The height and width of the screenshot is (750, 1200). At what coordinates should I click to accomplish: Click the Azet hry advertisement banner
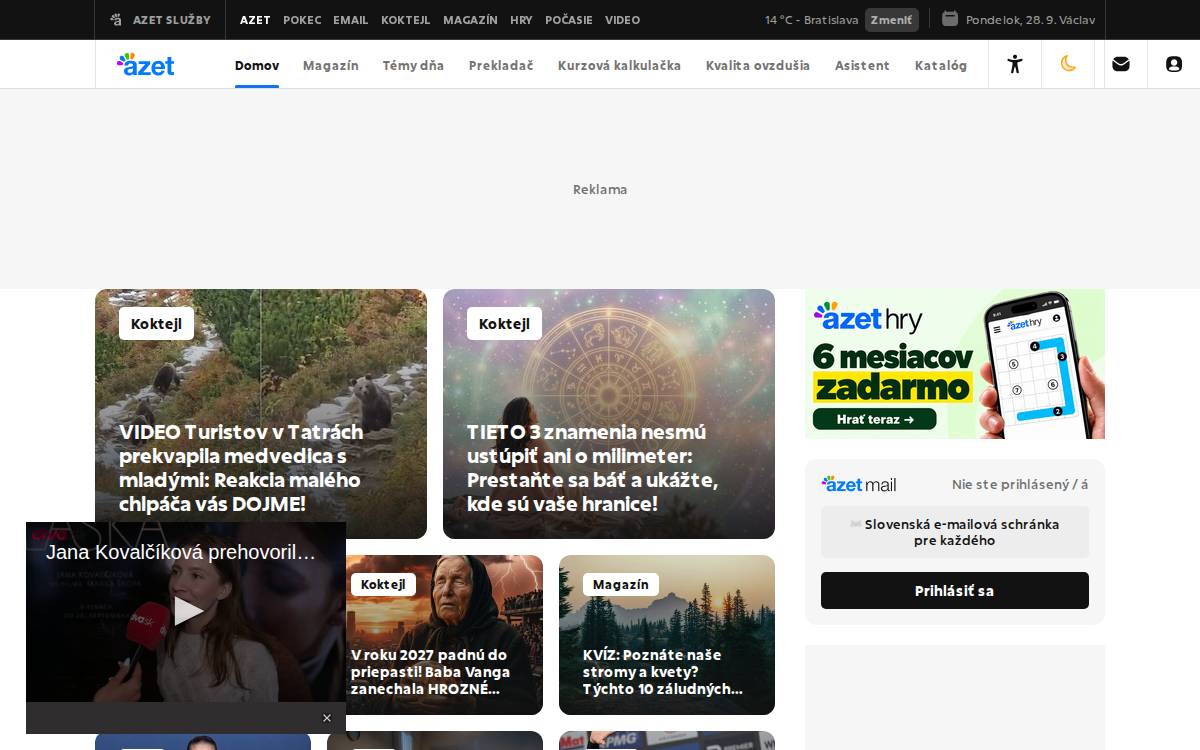tap(955, 364)
